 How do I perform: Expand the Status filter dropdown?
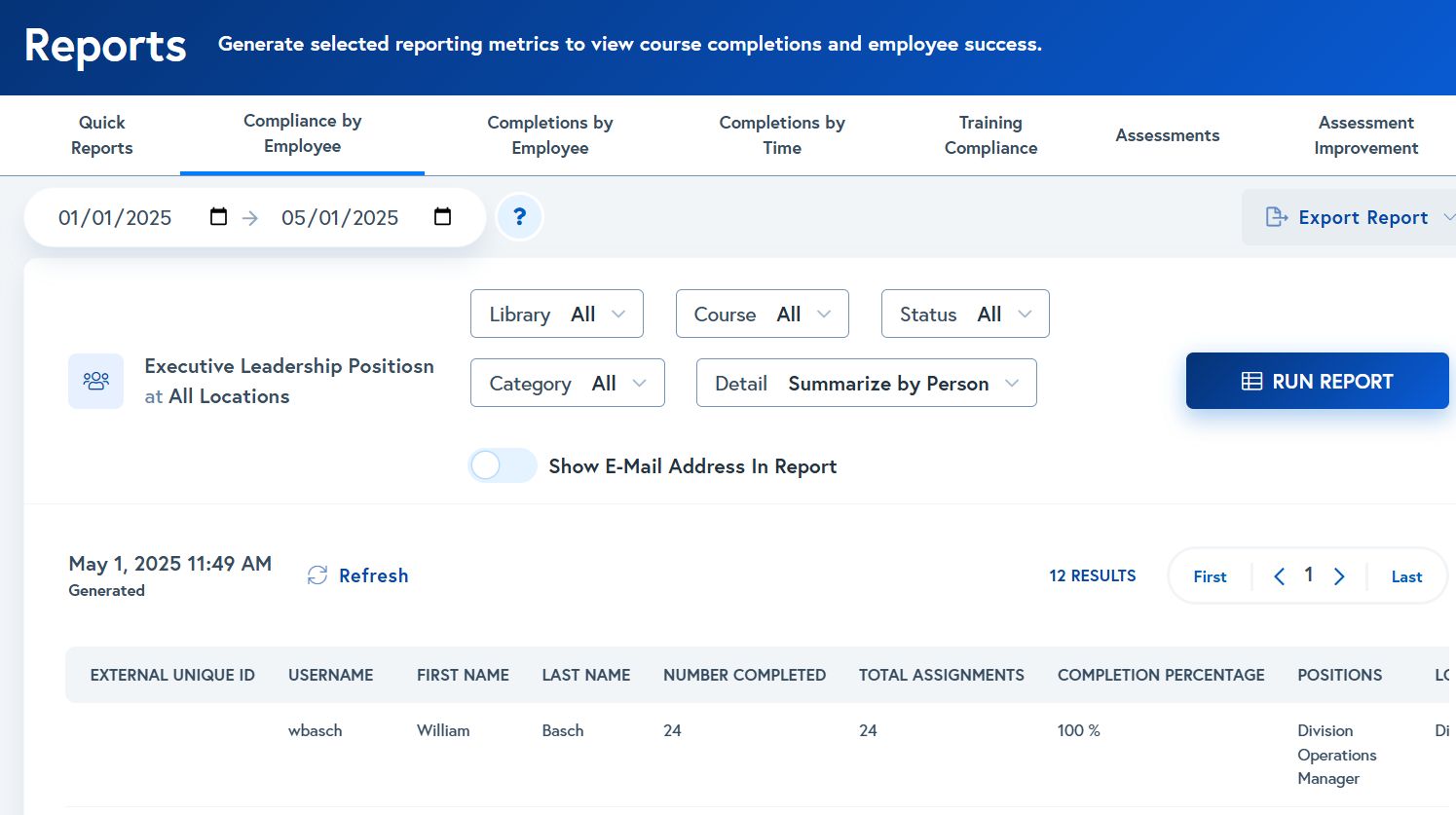pos(964,315)
